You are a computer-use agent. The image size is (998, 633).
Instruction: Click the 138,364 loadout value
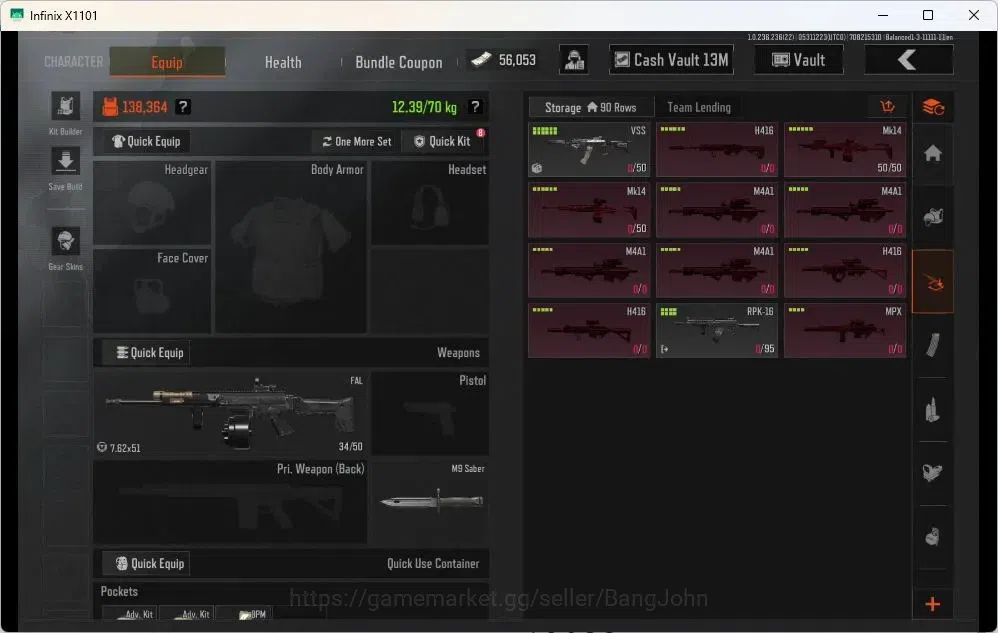tap(144, 107)
